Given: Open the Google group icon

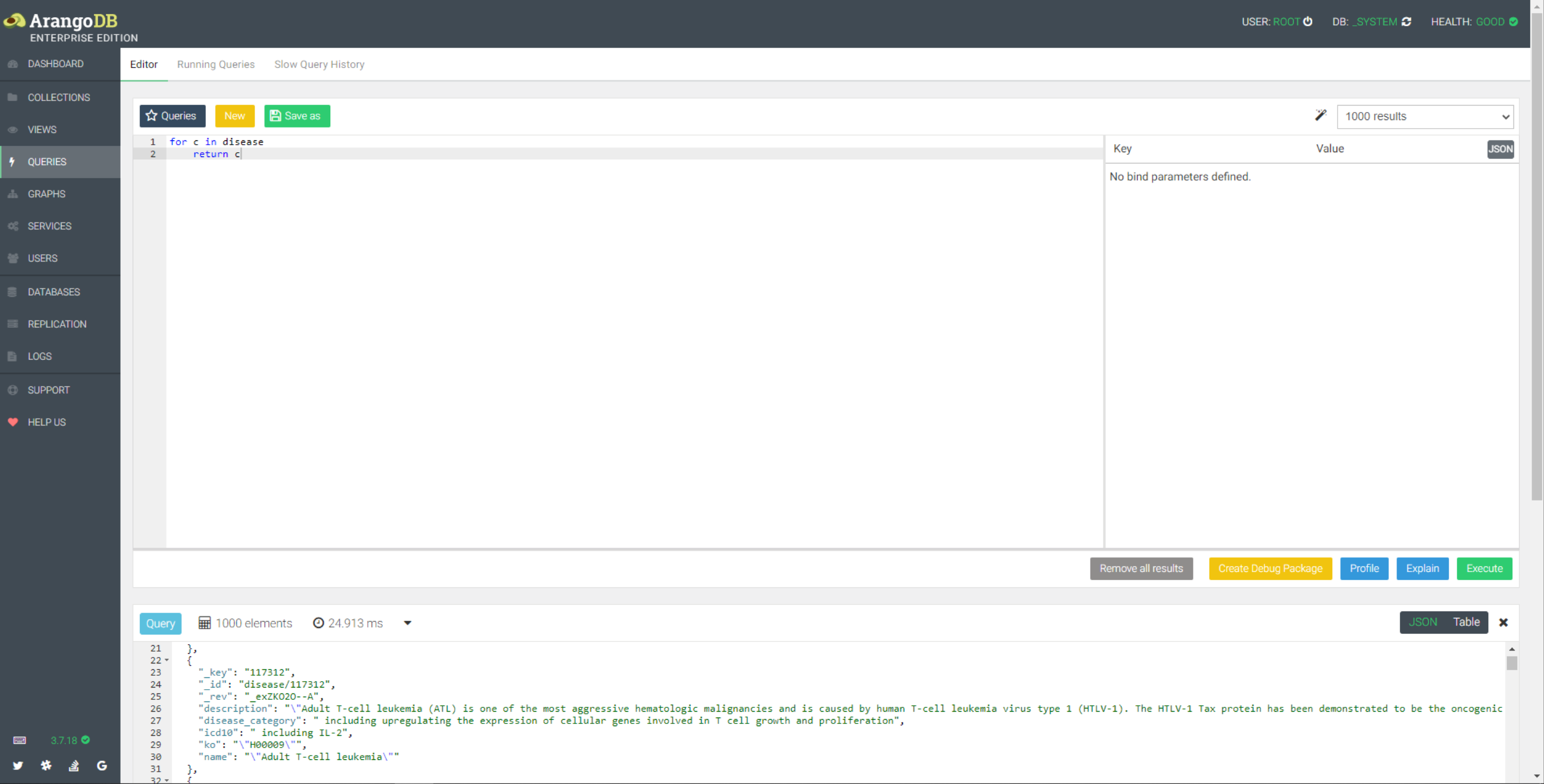Looking at the screenshot, I should [x=102, y=765].
